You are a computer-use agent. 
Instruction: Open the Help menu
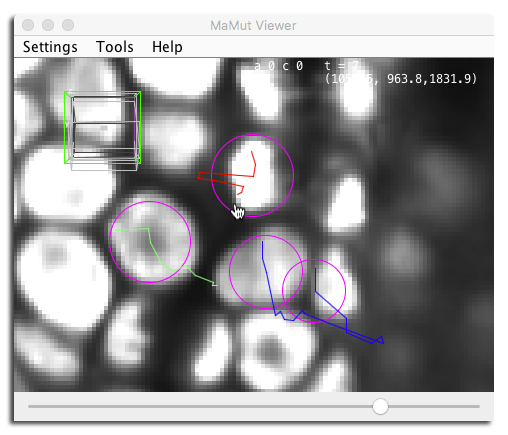(x=167, y=47)
